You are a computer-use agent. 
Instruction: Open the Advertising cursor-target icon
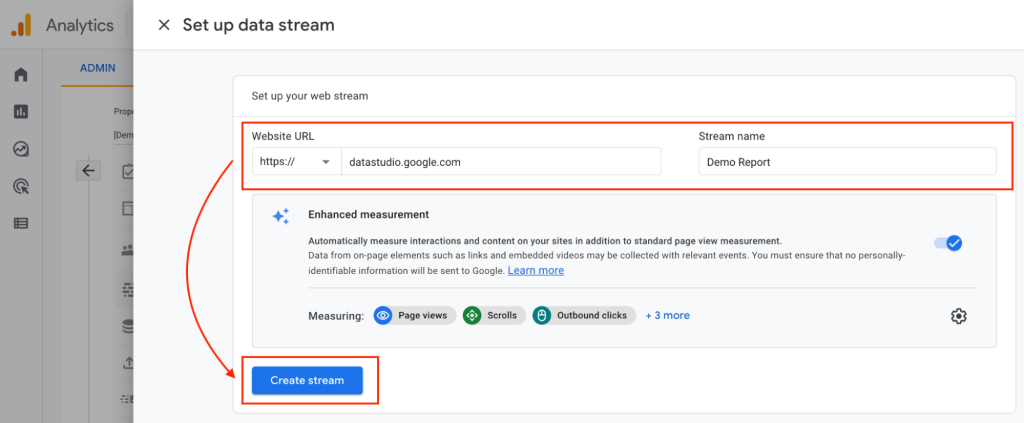tap(21, 187)
